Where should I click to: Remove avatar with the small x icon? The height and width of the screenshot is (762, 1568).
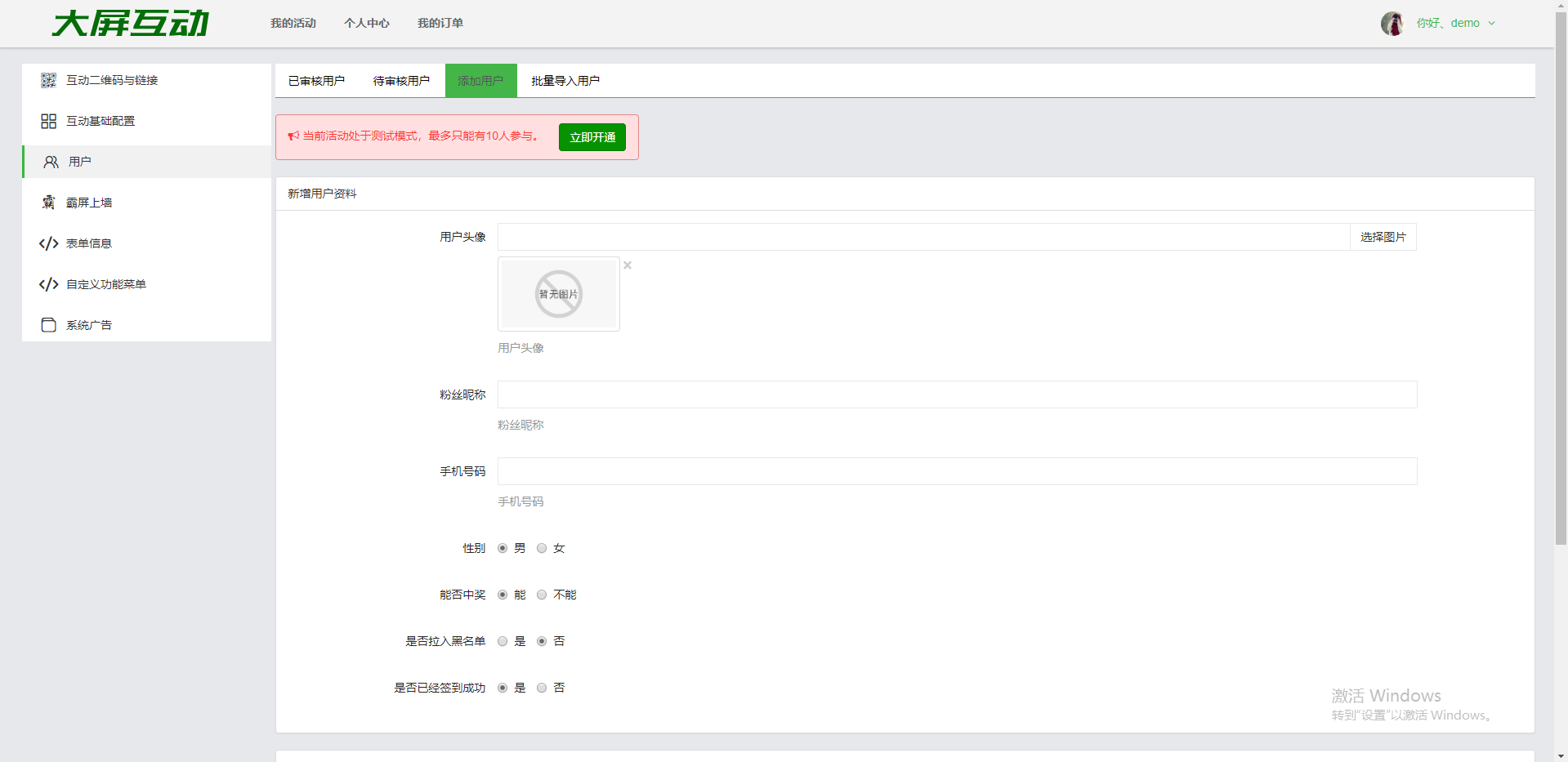pyautogui.click(x=628, y=265)
